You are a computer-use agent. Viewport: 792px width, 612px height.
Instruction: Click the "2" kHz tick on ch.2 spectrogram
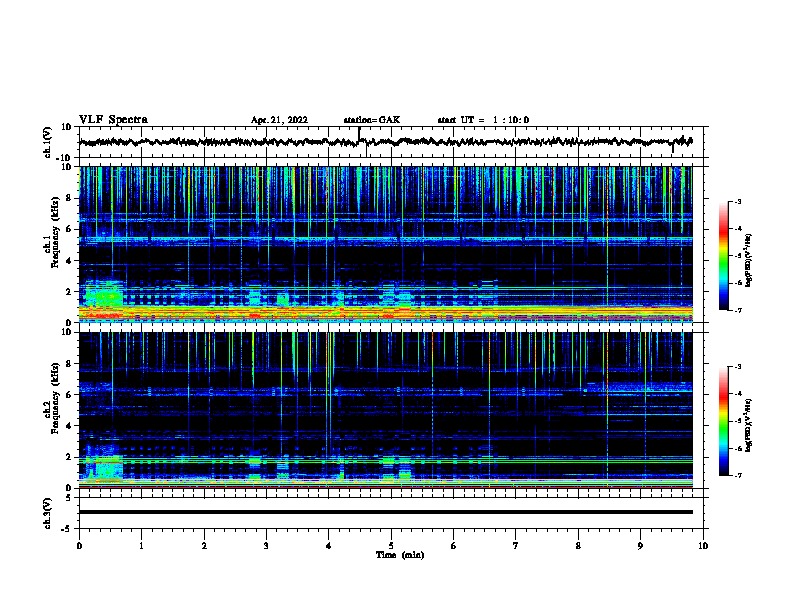coord(70,457)
